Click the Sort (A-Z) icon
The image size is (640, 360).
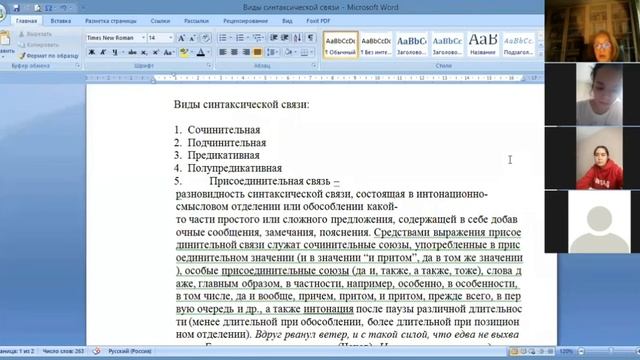pyautogui.click(x=298, y=38)
